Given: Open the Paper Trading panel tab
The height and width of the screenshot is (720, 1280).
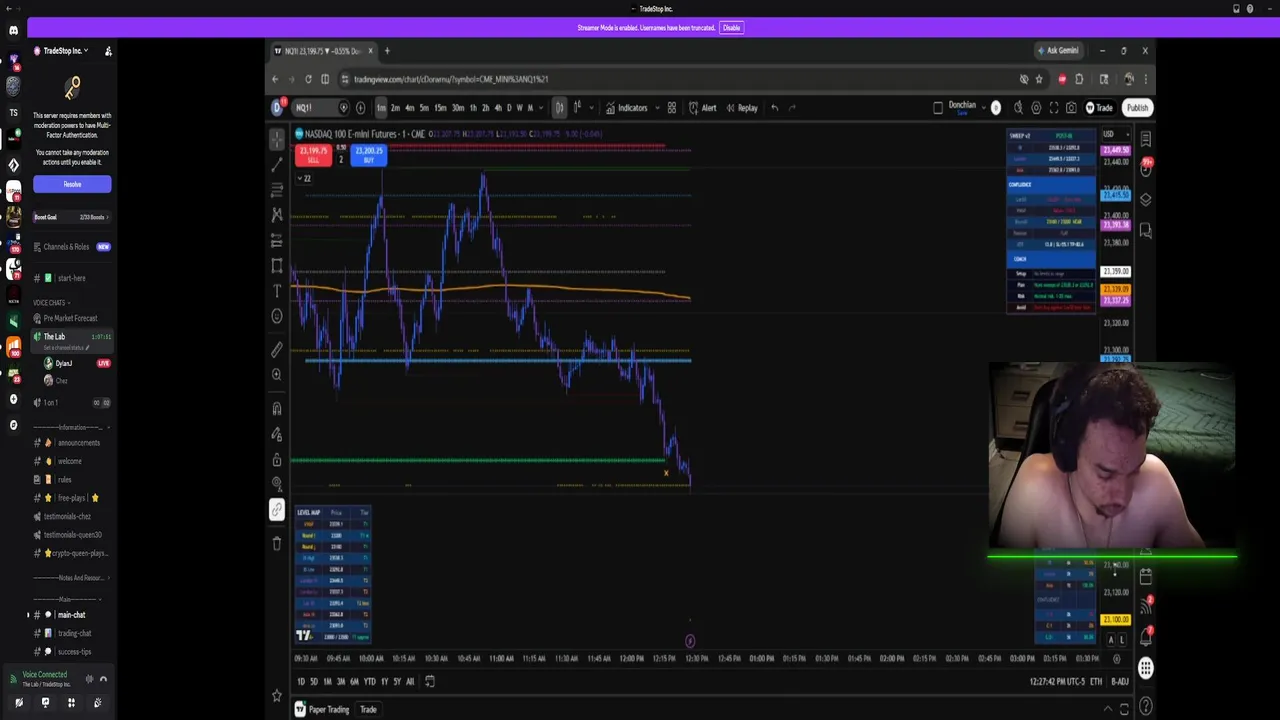Looking at the screenshot, I should pos(328,710).
